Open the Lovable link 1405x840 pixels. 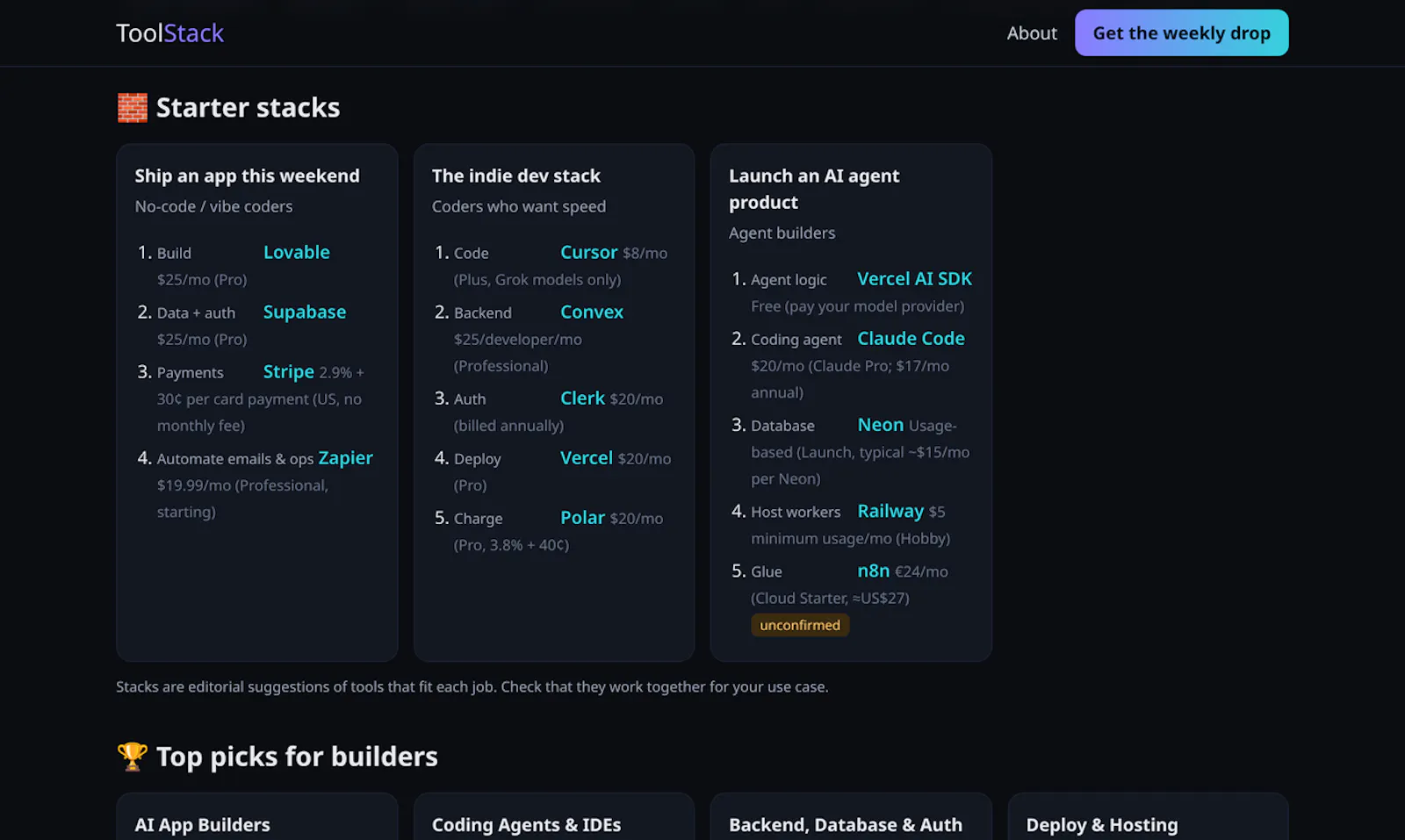click(x=297, y=252)
